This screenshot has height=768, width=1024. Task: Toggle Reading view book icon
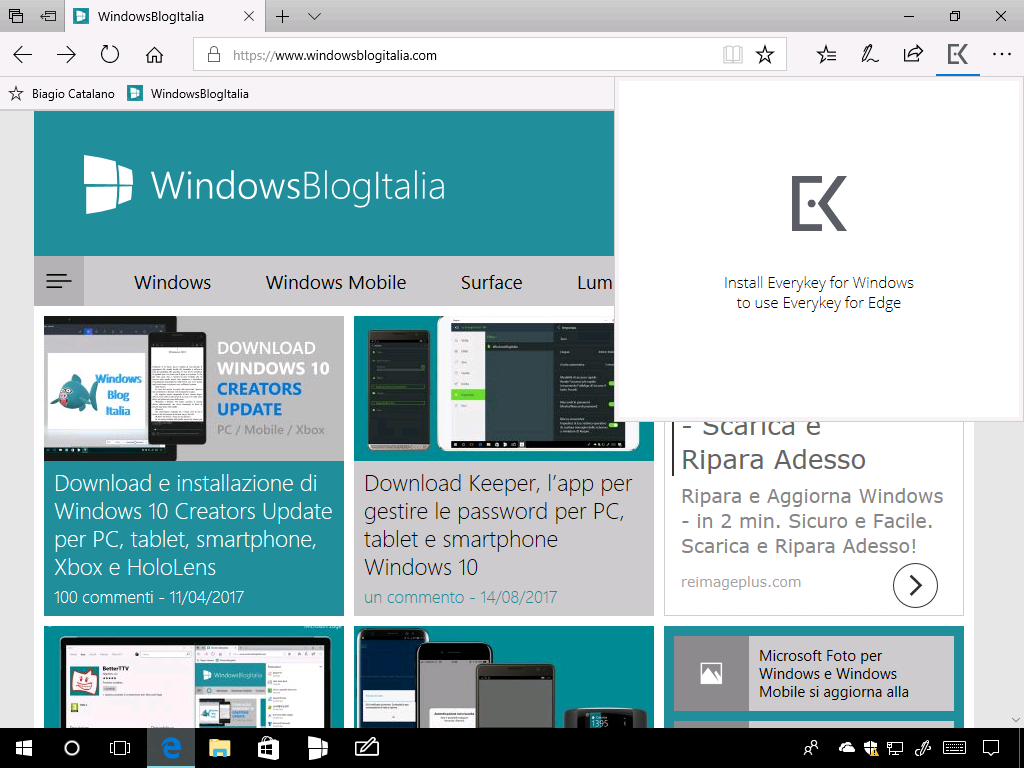[x=733, y=54]
